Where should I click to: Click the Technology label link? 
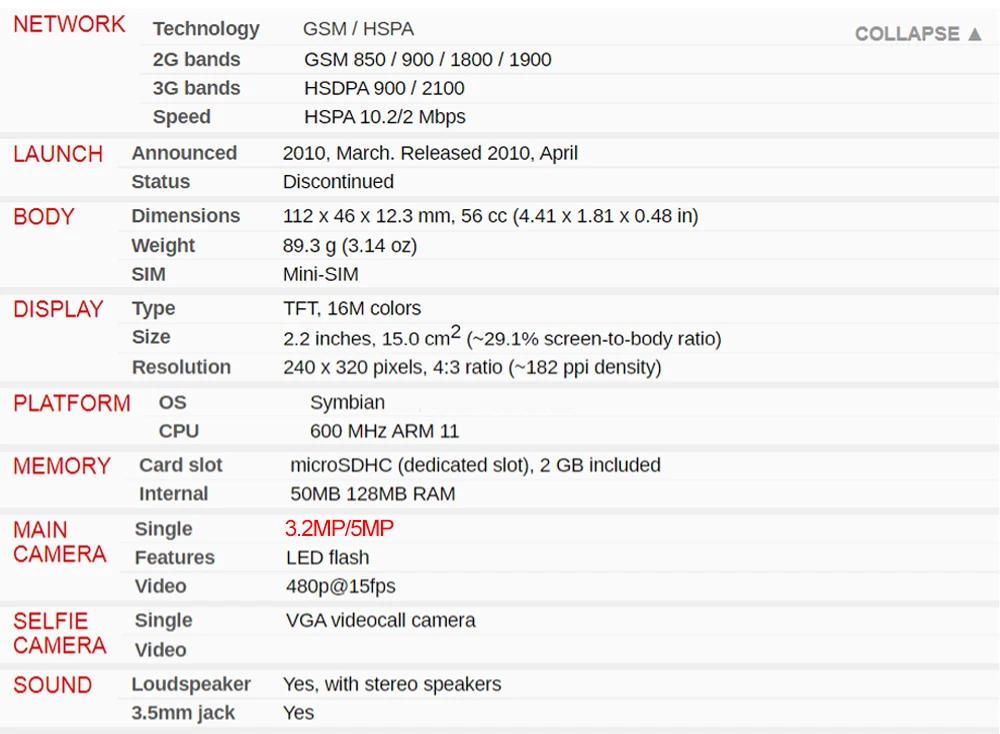206,29
